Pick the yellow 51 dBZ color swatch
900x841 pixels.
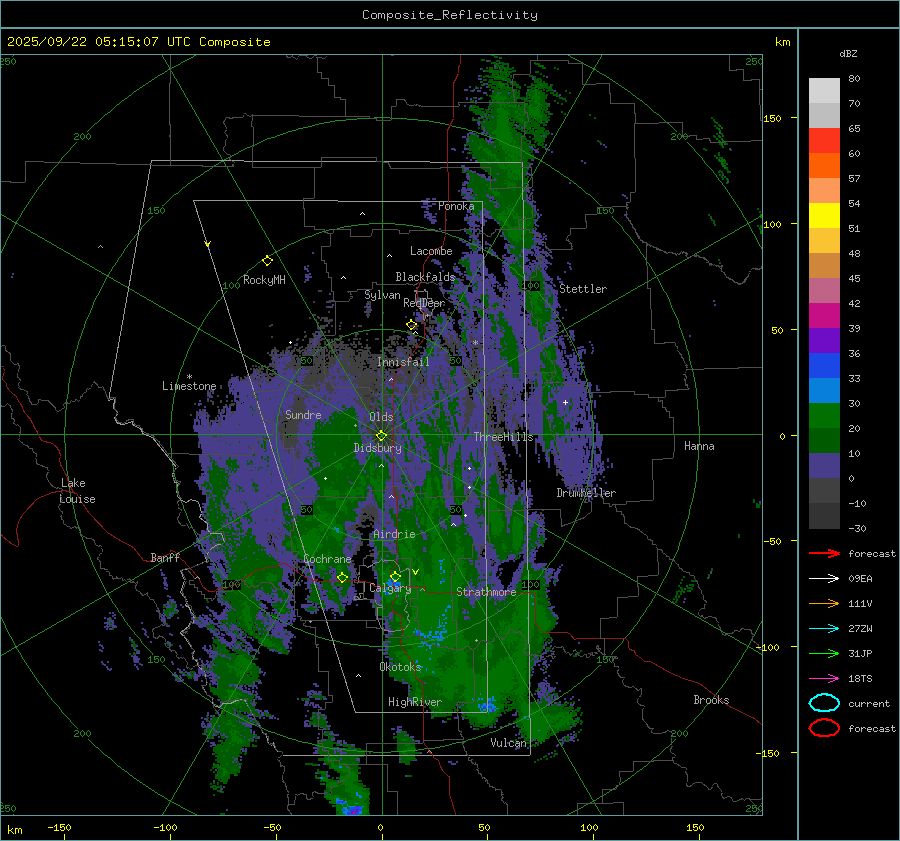pos(824,215)
